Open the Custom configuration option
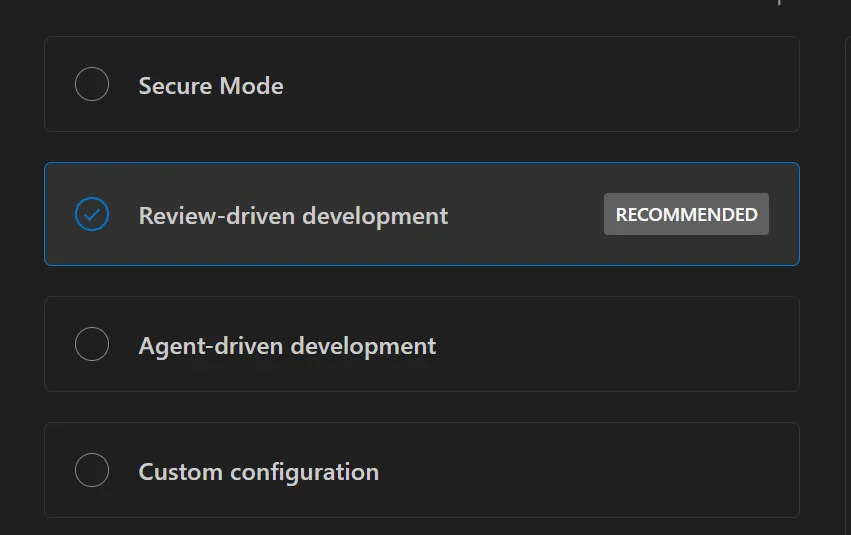851x535 pixels. pyautogui.click(x=258, y=472)
